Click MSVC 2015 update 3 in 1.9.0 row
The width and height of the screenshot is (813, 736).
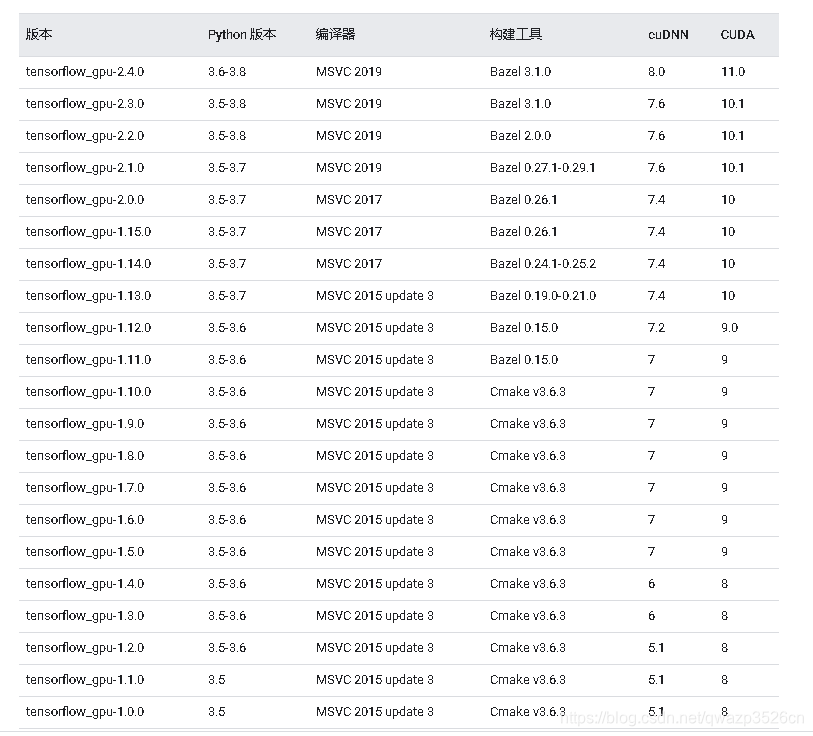pos(375,424)
